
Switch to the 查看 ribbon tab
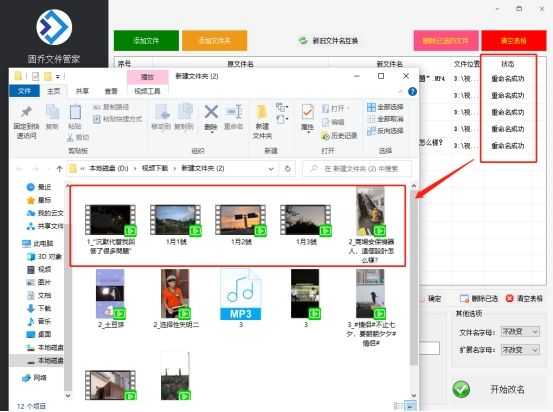(x=111, y=91)
